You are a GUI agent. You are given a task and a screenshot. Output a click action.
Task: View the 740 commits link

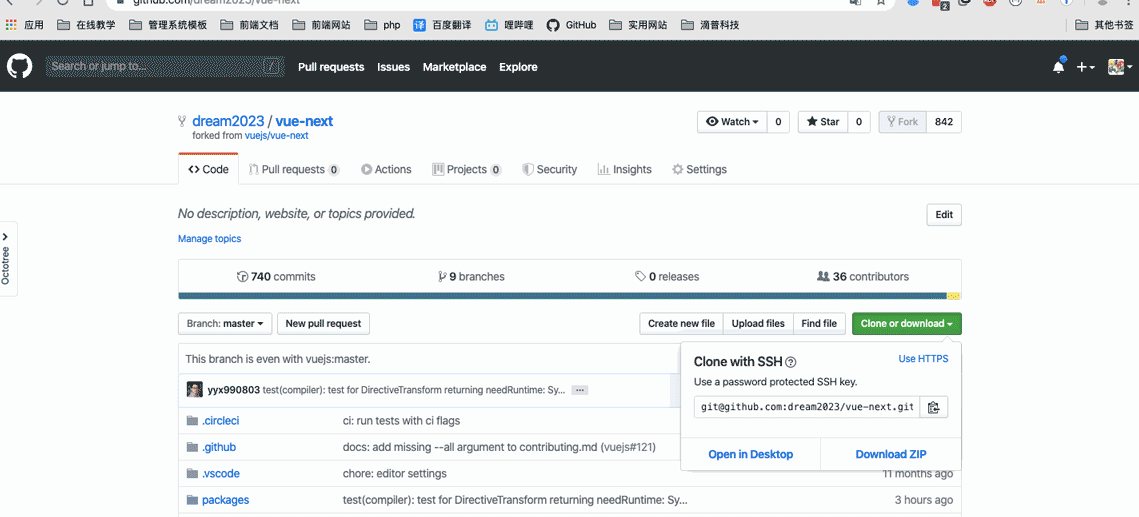(276, 277)
